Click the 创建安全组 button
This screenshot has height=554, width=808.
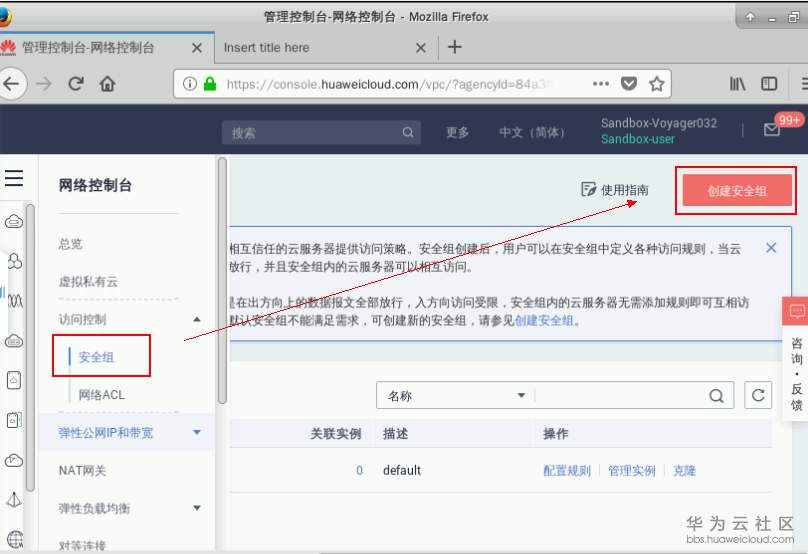coord(737,191)
